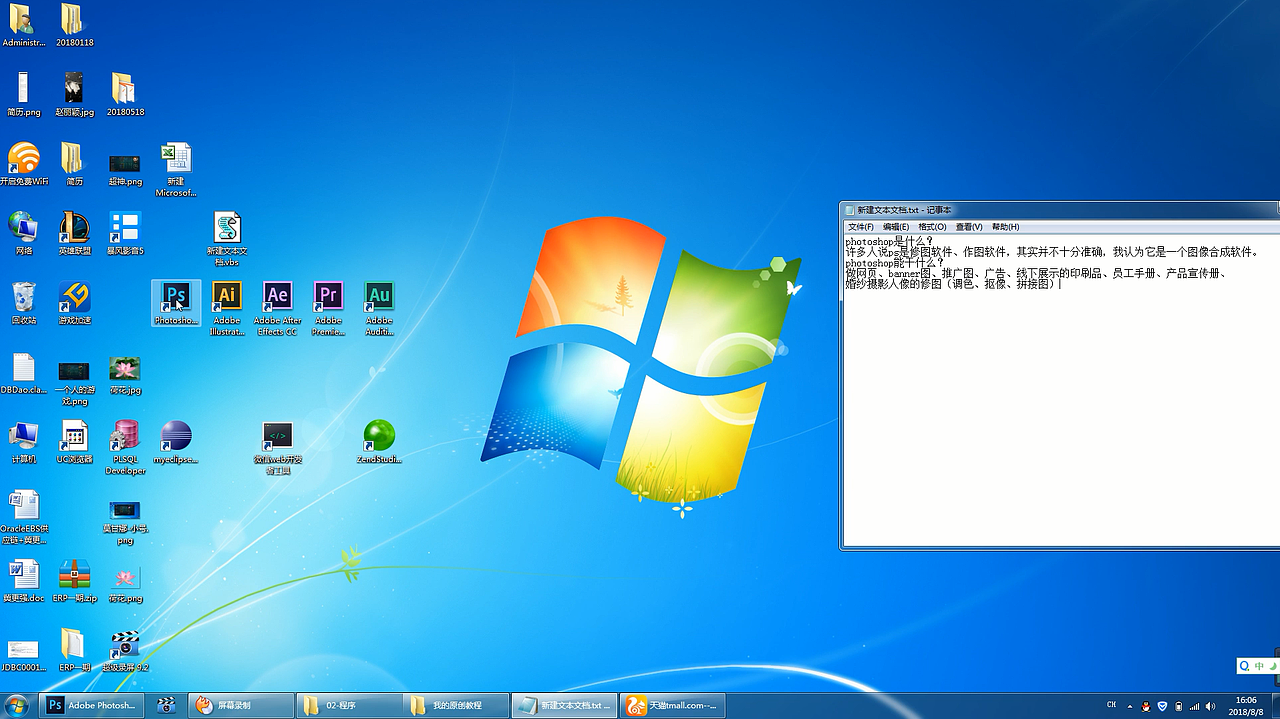The width and height of the screenshot is (1280, 719).
Task: Open the clapperboard recorder taskbar icon
Action: (x=166, y=705)
